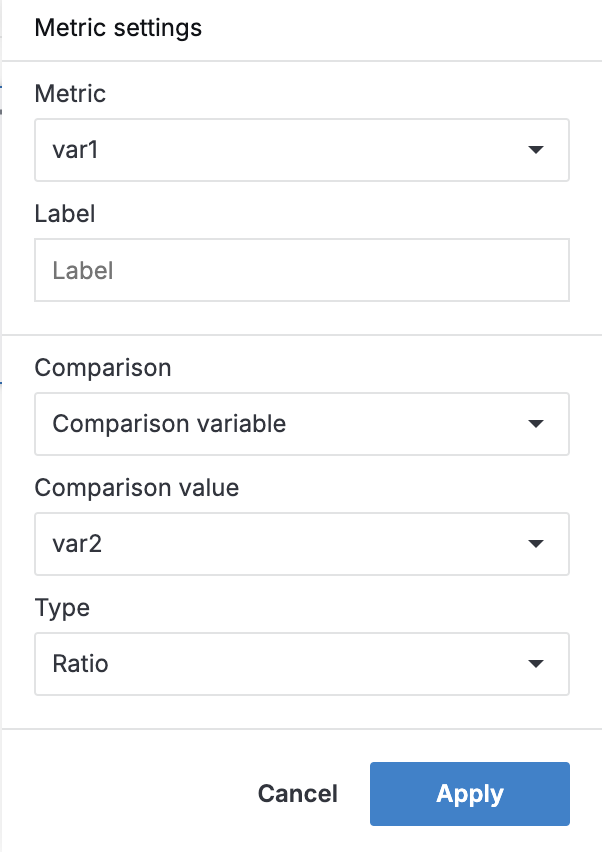Click the Type field label
This screenshot has width=602, height=852.
click(x=62, y=607)
